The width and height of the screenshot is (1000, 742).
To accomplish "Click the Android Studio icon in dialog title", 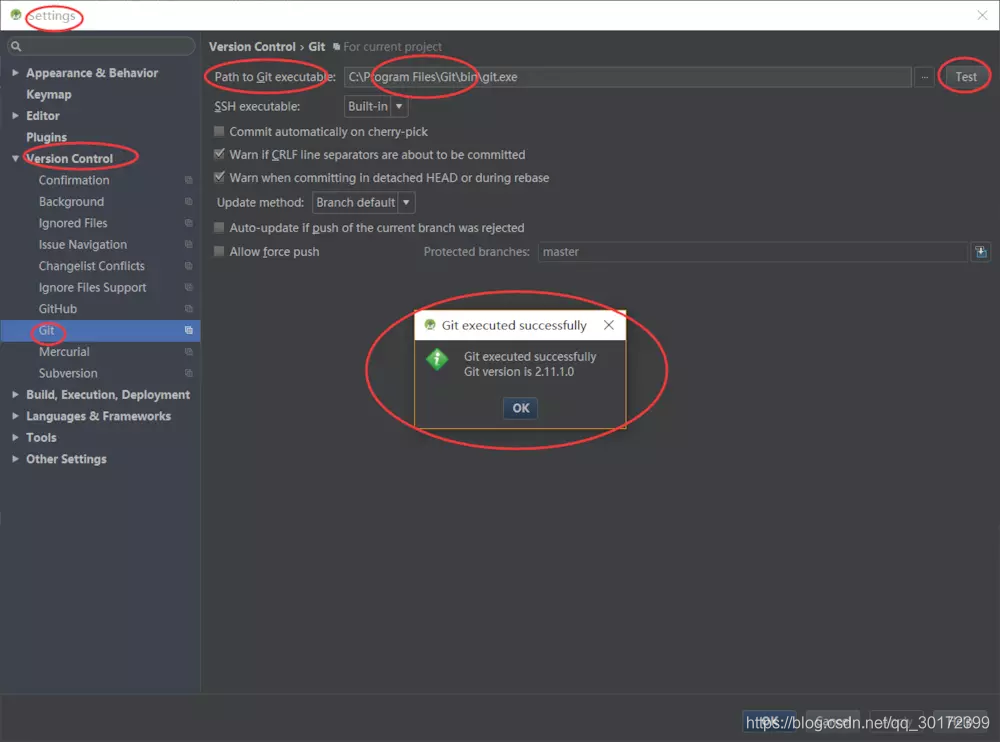I will pyautogui.click(x=430, y=325).
